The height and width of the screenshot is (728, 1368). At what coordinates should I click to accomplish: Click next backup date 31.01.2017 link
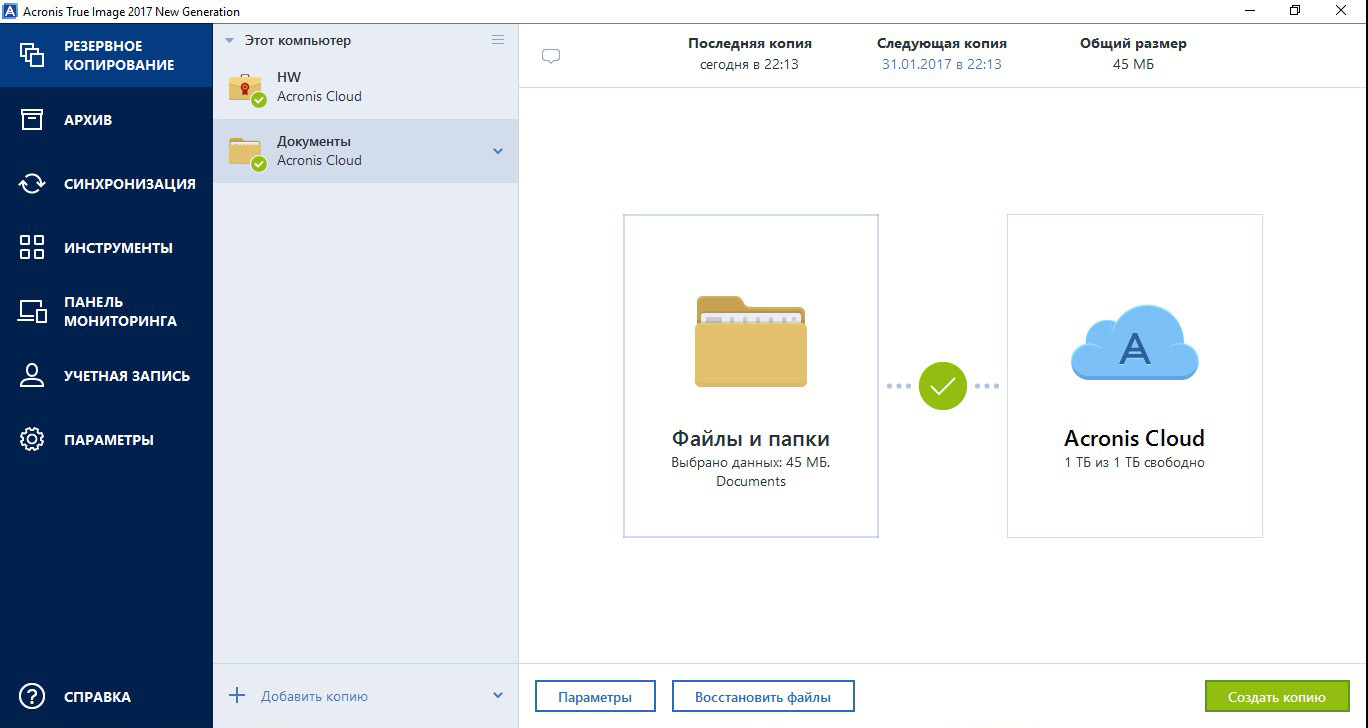(x=941, y=64)
